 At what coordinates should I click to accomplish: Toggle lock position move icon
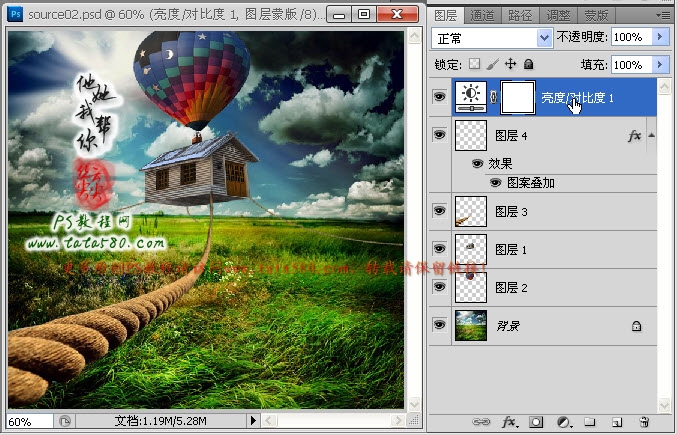[510, 64]
